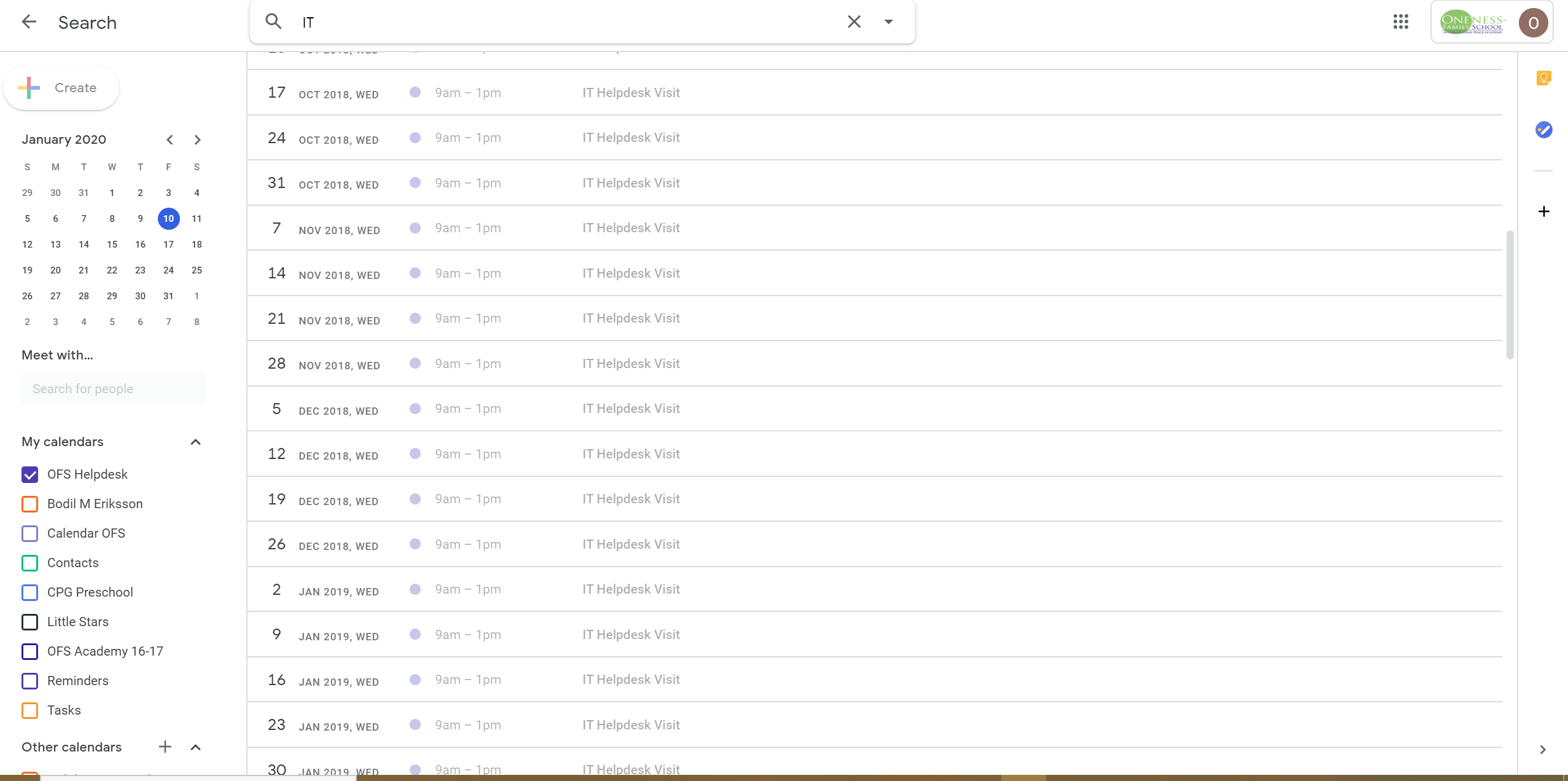
Task: Clear the search text with X icon
Action: pyautogui.click(x=854, y=22)
